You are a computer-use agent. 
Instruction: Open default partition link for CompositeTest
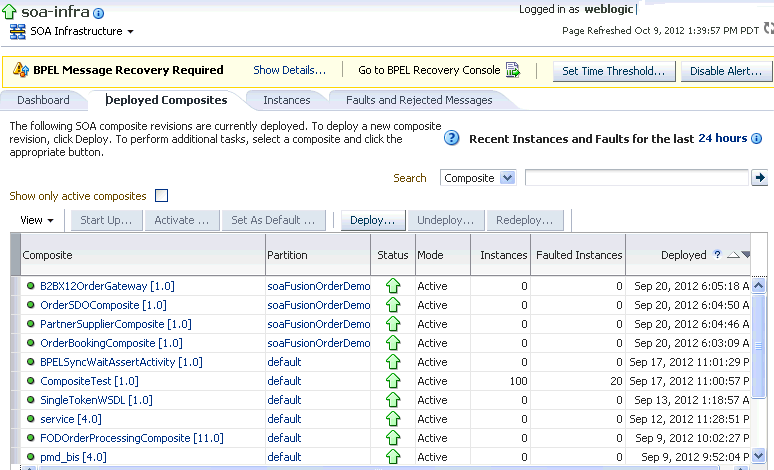click(x=284, y=381)
